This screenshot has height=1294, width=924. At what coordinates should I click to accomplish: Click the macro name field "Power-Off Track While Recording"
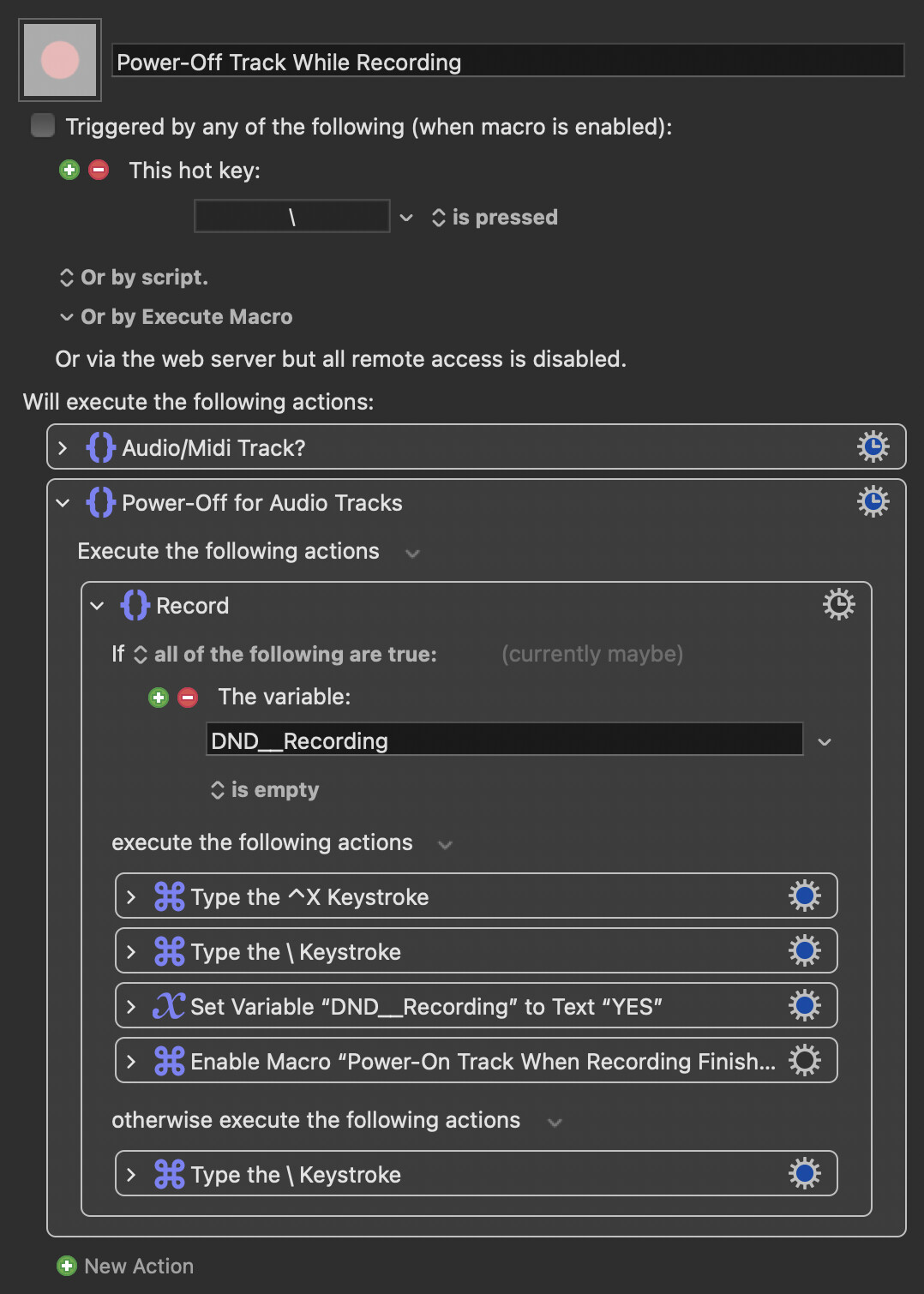[x=507, y=62]
